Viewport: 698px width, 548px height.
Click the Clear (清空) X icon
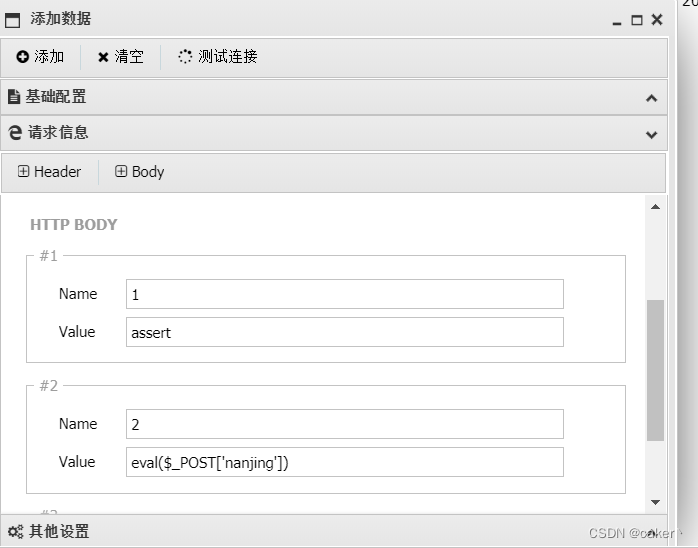pyautogui.click(x=103, y=57)
